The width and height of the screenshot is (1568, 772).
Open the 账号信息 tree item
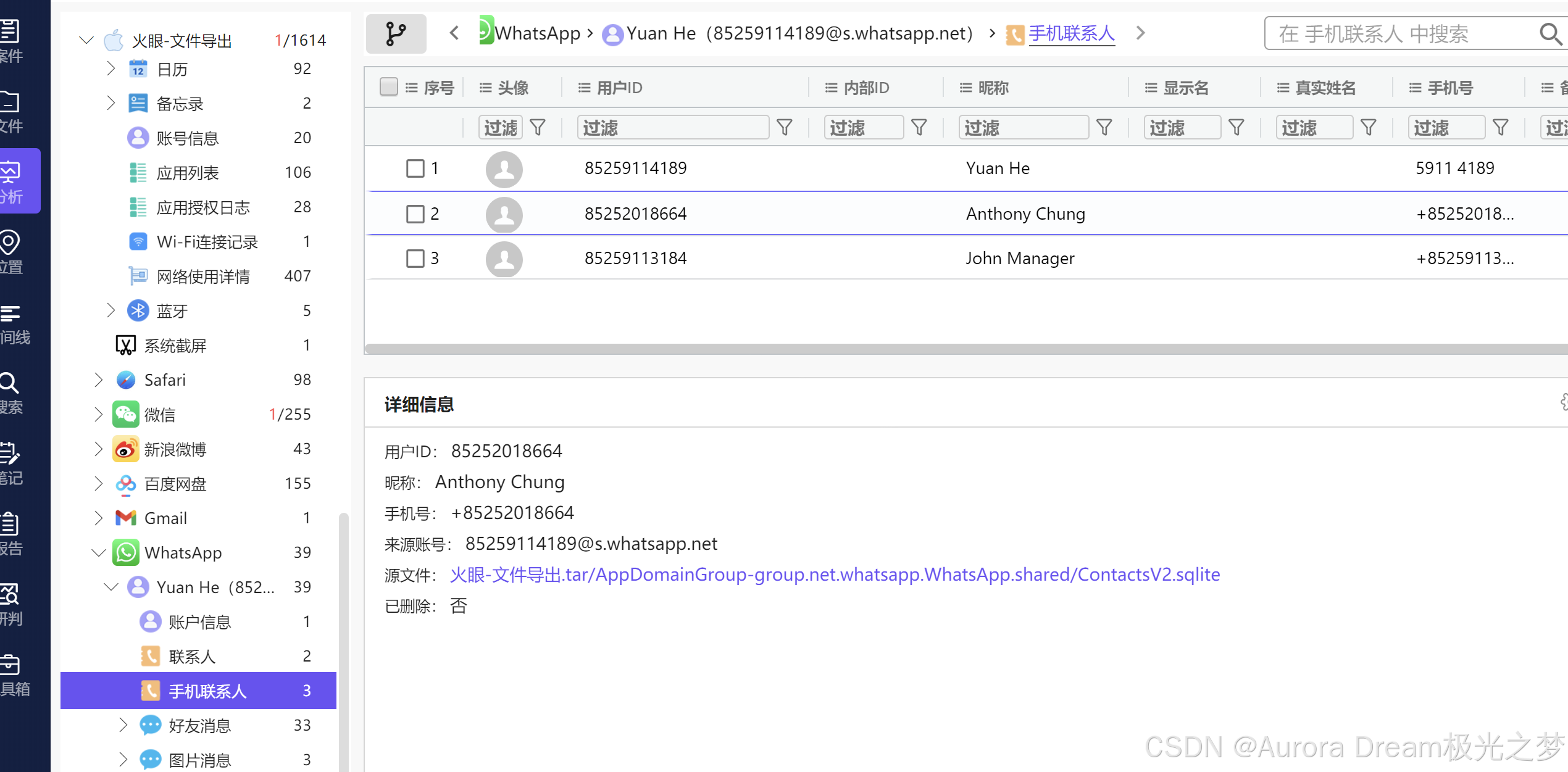click(188, 138)
